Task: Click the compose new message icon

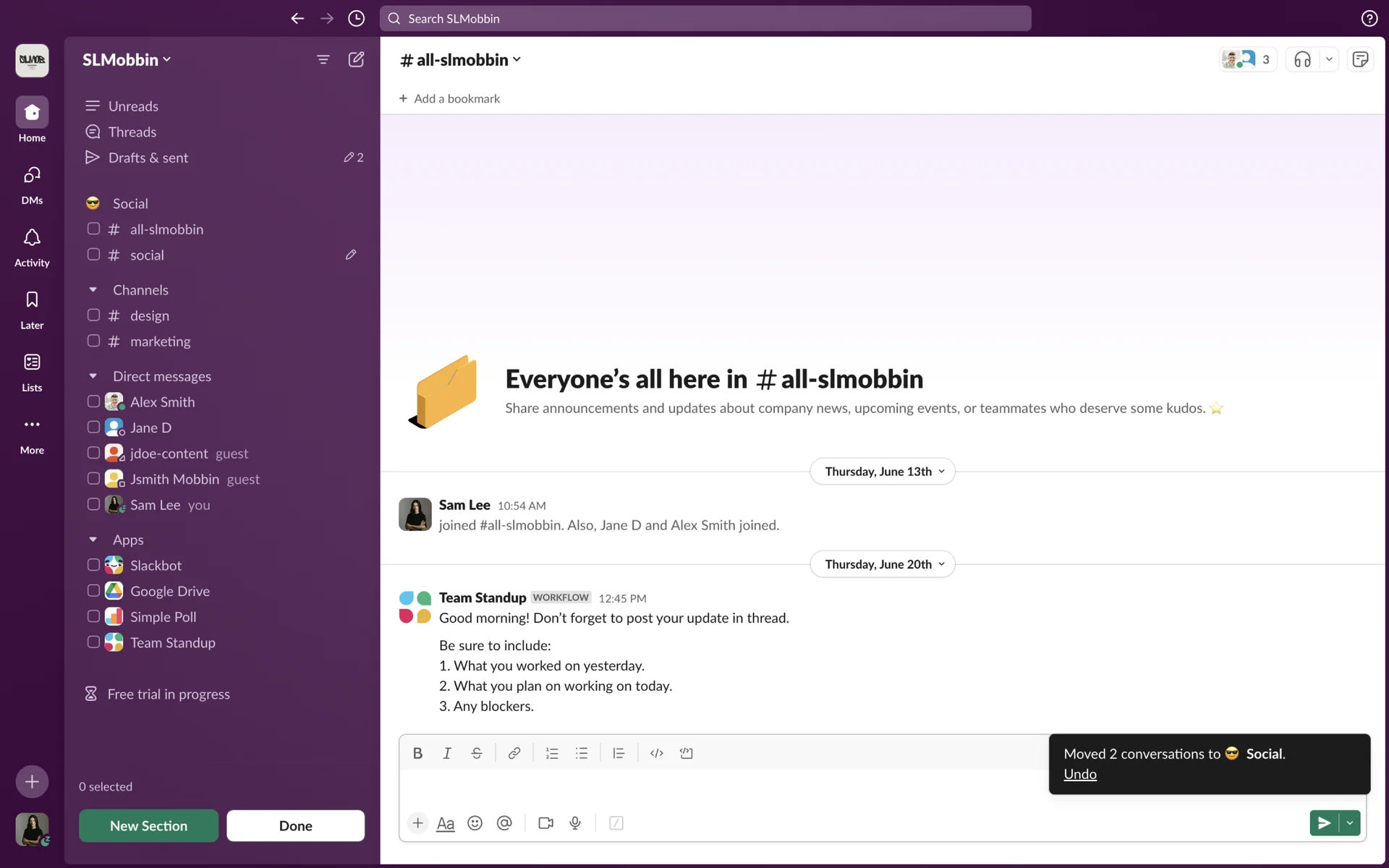Action: (356, 59)
